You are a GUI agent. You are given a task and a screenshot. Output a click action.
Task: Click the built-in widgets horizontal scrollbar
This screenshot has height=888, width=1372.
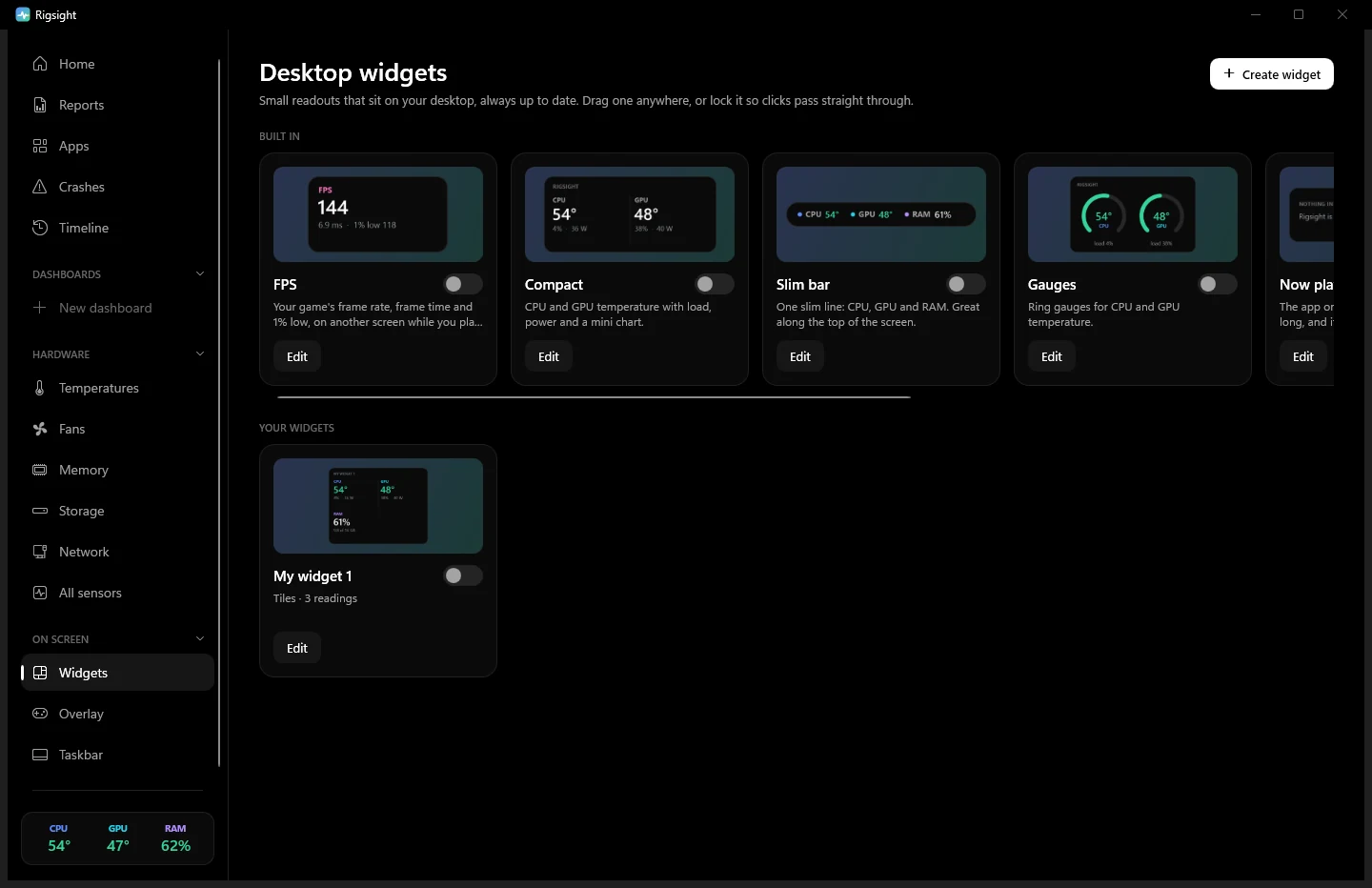(595, 396)
